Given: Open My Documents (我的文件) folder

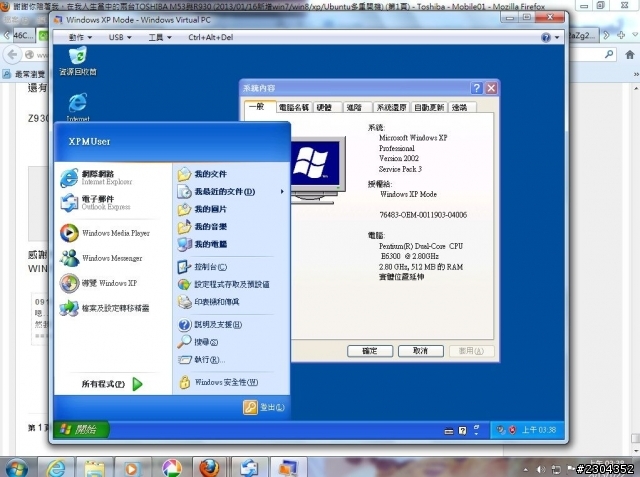Looking at the screenshot, I should click(202, 174).
